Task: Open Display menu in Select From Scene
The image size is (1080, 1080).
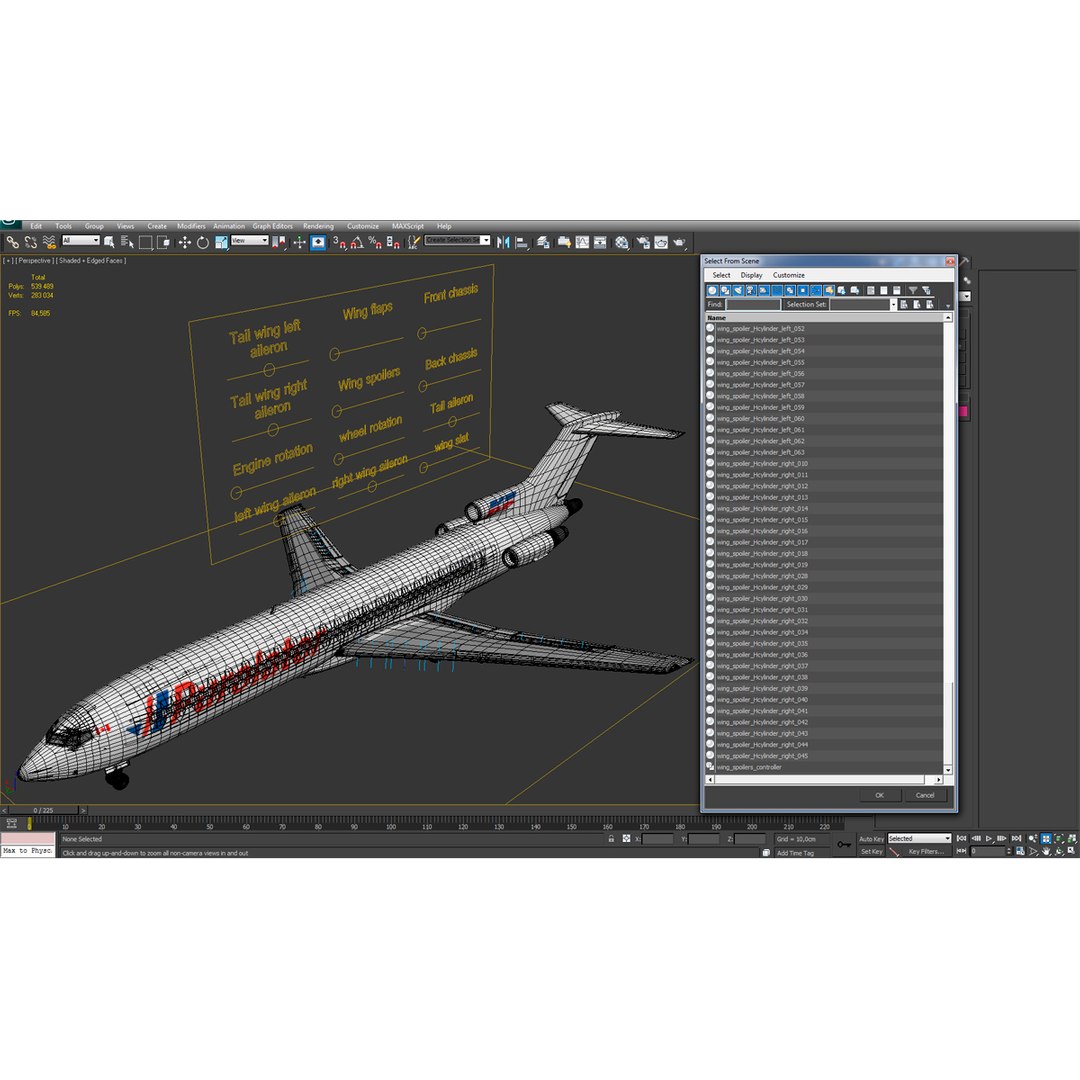Action: 751,275
